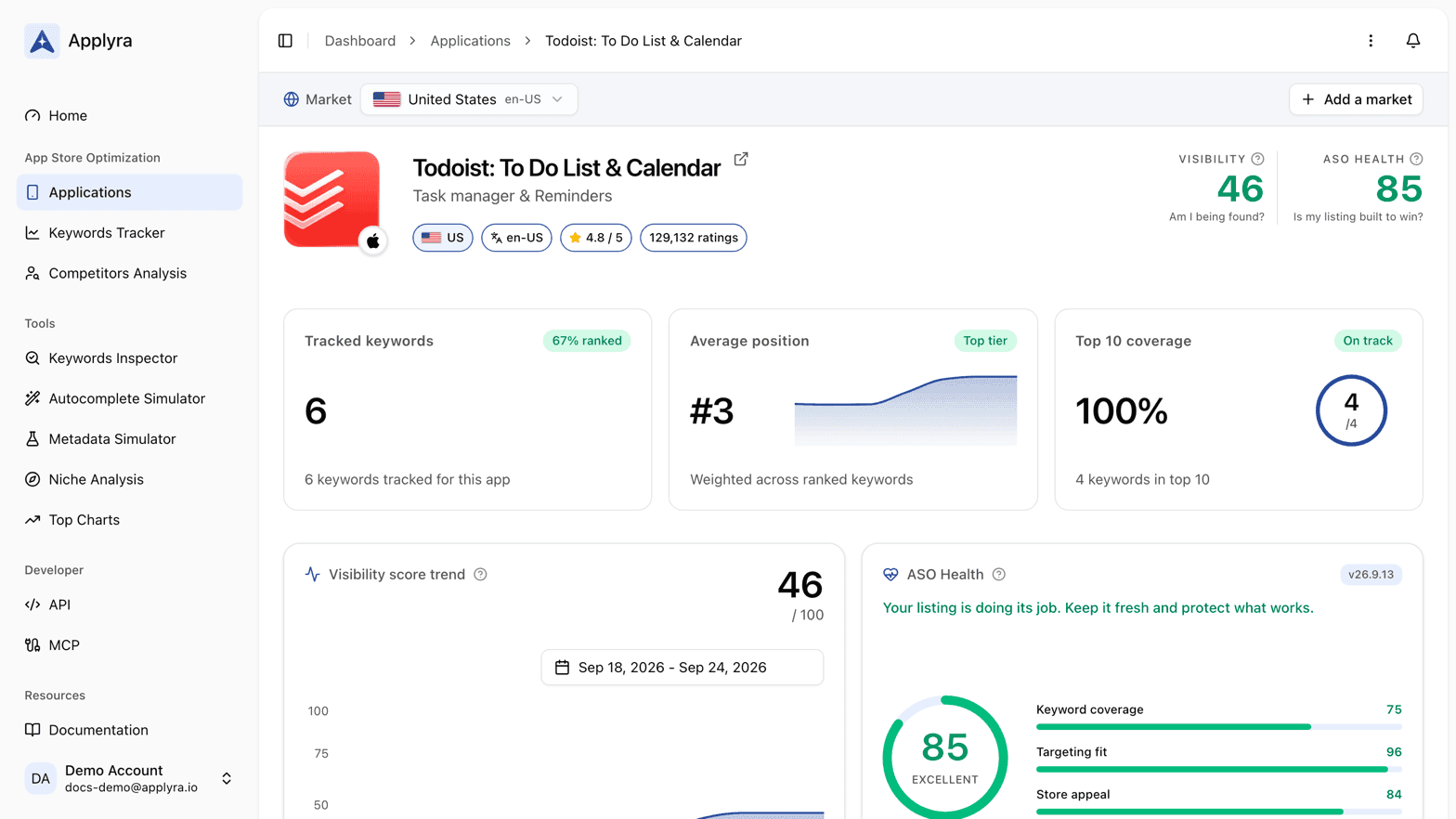
Task: Click the 4.8 / 5 rating badge
Action: [x=596, y=238]
